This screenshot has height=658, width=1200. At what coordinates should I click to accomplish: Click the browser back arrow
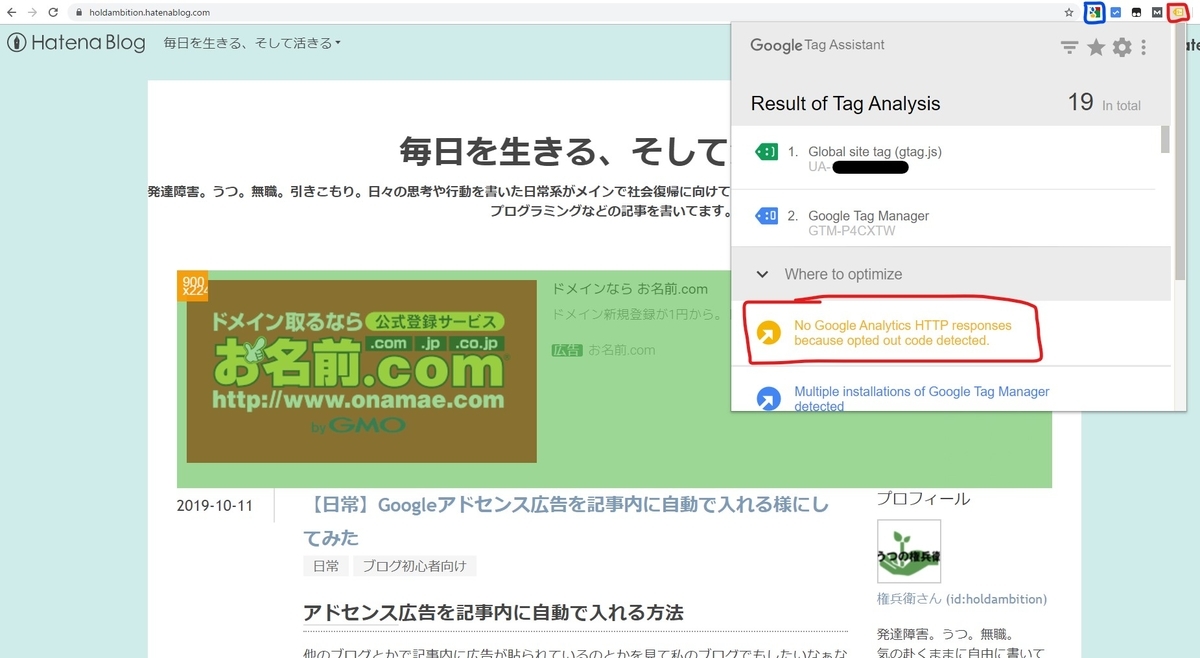12,12
